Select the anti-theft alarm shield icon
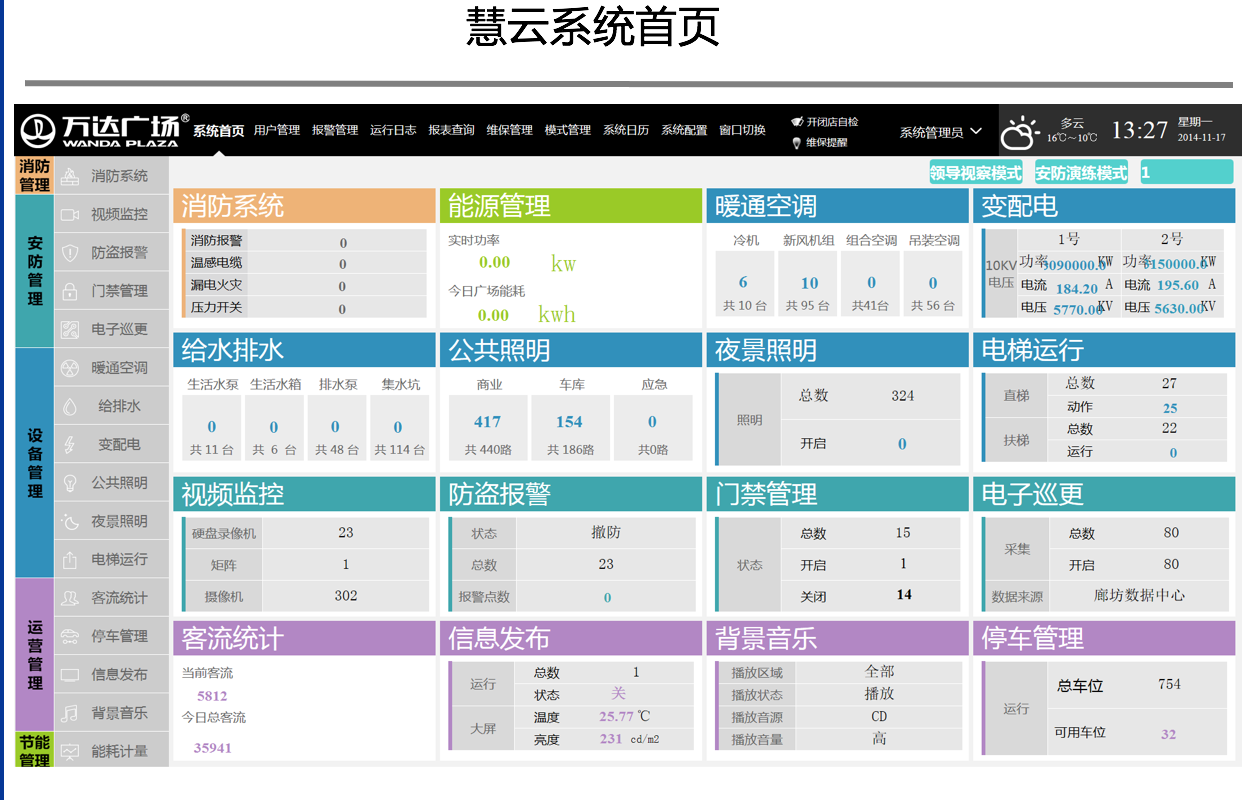The width and height of the screenshot is (1256, 800). (x=70, y=253)
